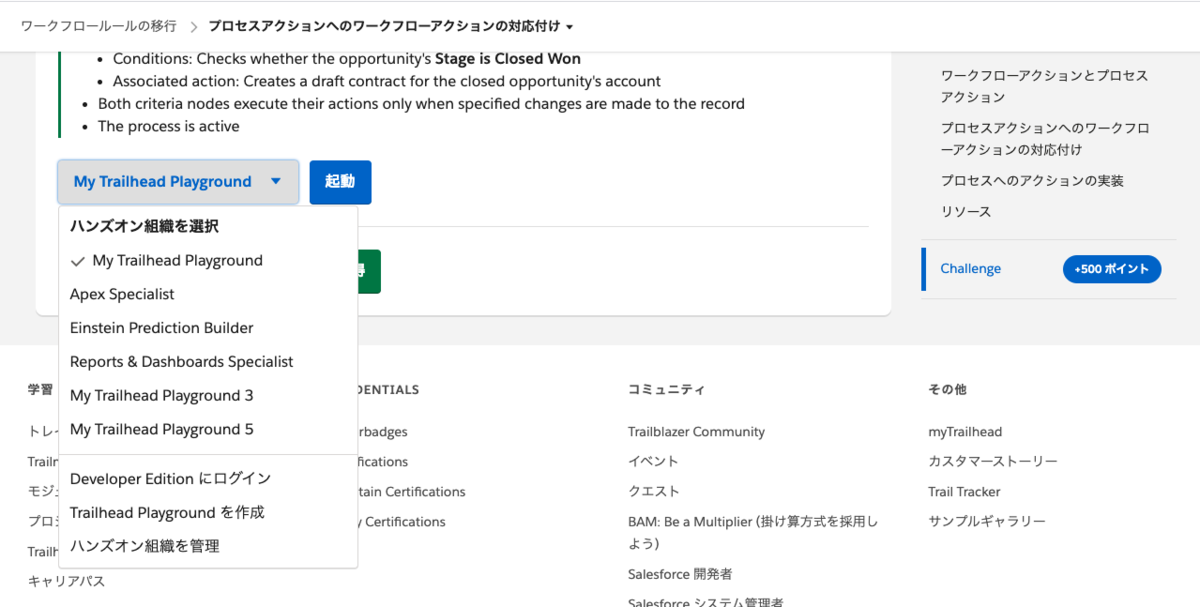Open myTrailhead footer link
1200x607 pixels.
[x=965, y=432]
